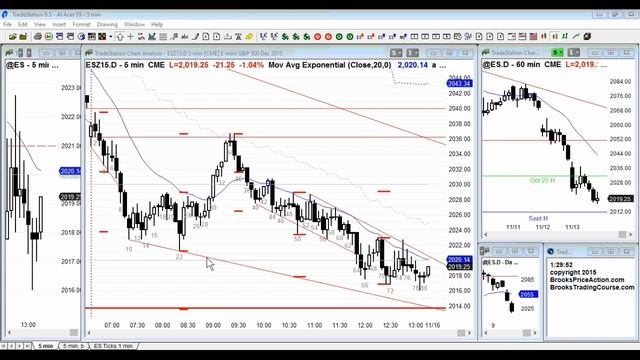Click the green up-down arrows icon

pos(565,37)
